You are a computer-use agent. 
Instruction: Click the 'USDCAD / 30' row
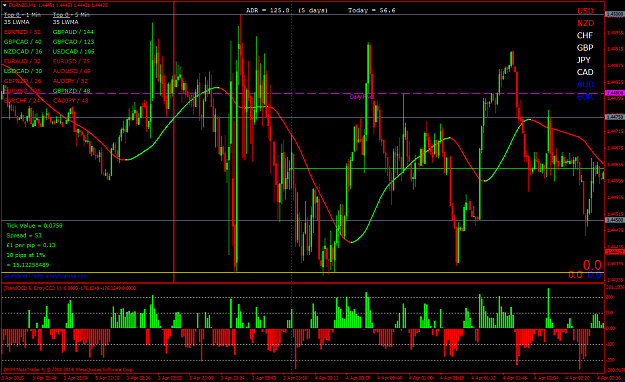point(23,71)
